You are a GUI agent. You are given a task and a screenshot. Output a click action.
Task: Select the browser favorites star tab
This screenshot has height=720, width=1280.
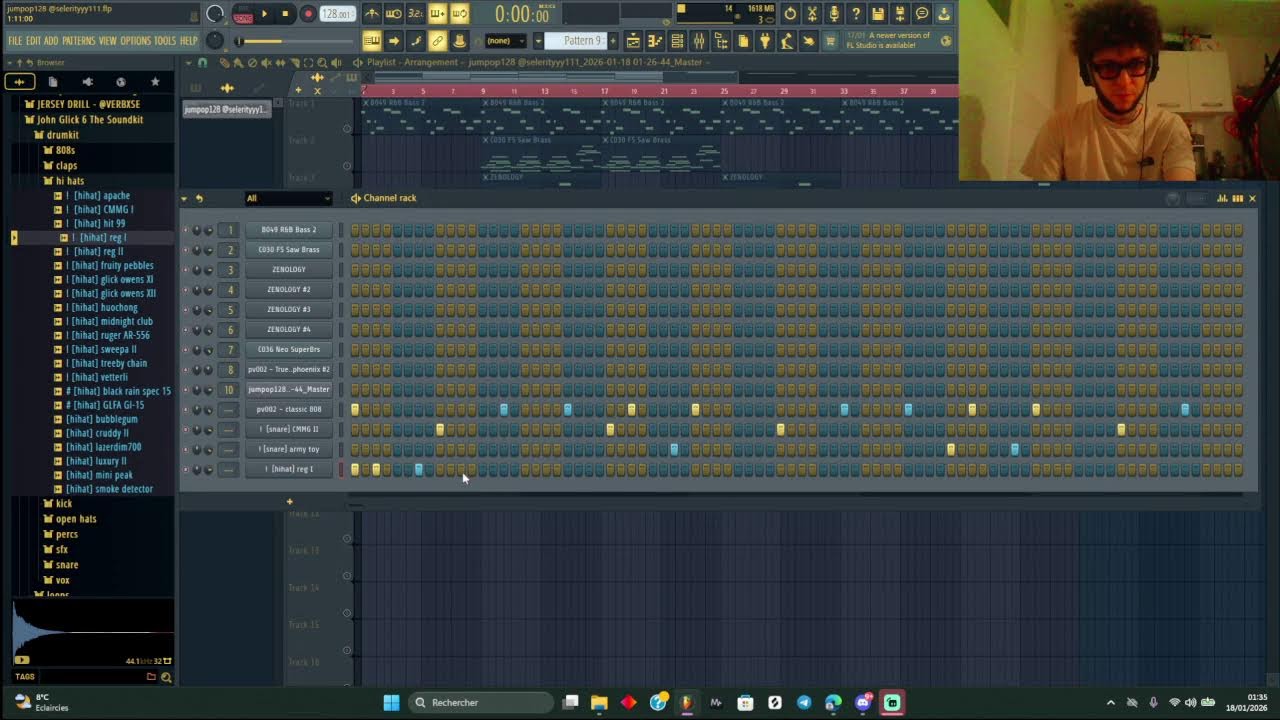click(x=155, y=82)
